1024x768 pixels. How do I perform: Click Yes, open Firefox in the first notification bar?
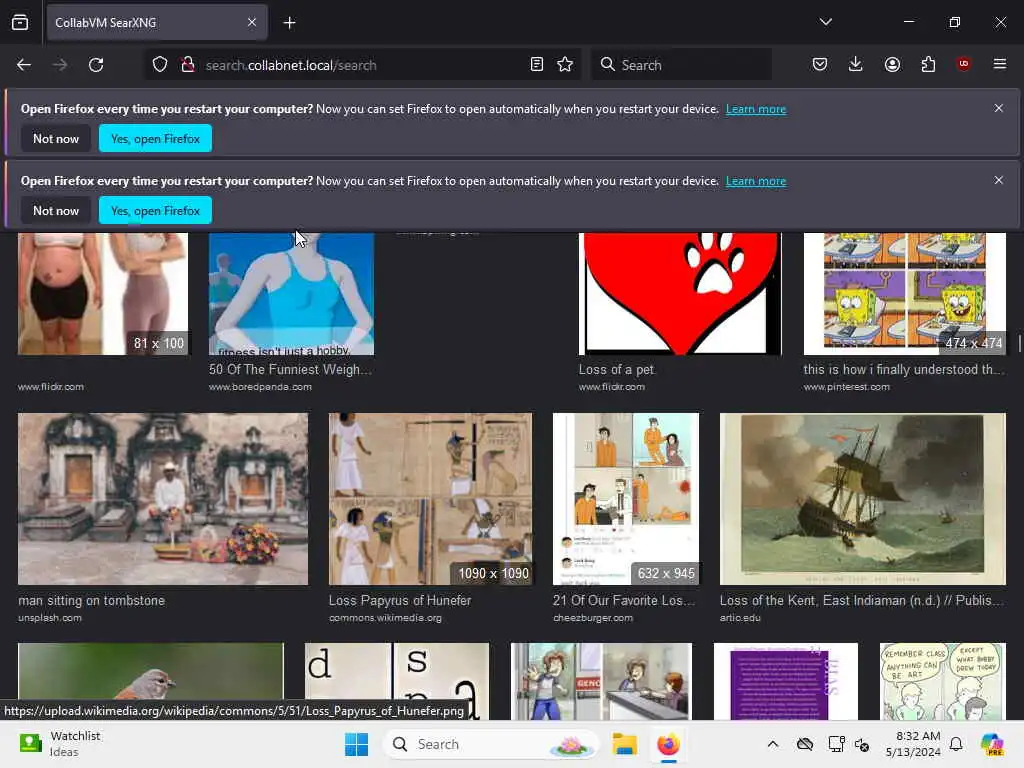tap(155, 138)
